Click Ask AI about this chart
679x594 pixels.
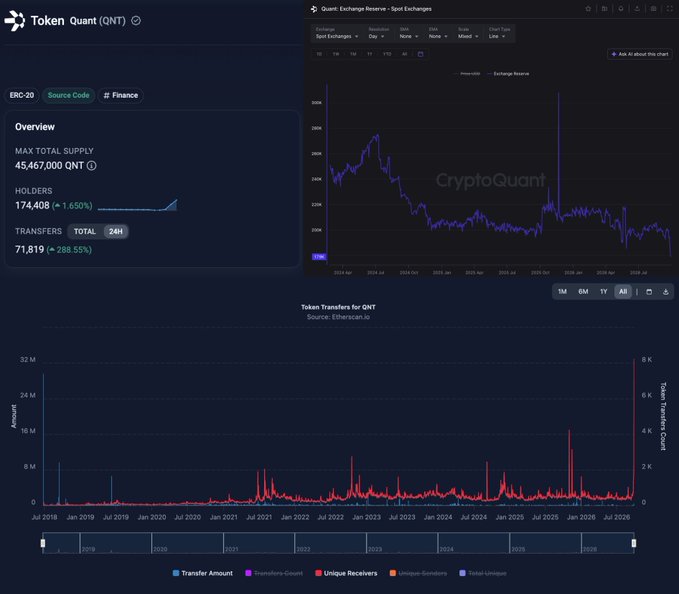(x=640, y=54)
